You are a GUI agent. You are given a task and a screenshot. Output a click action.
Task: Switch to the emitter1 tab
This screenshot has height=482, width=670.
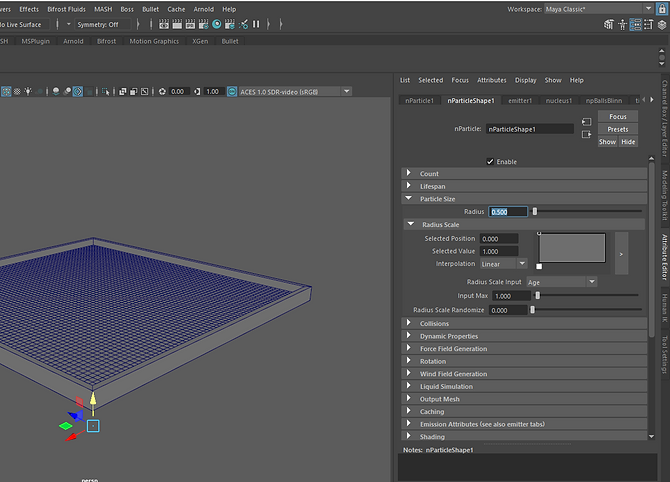520,100
